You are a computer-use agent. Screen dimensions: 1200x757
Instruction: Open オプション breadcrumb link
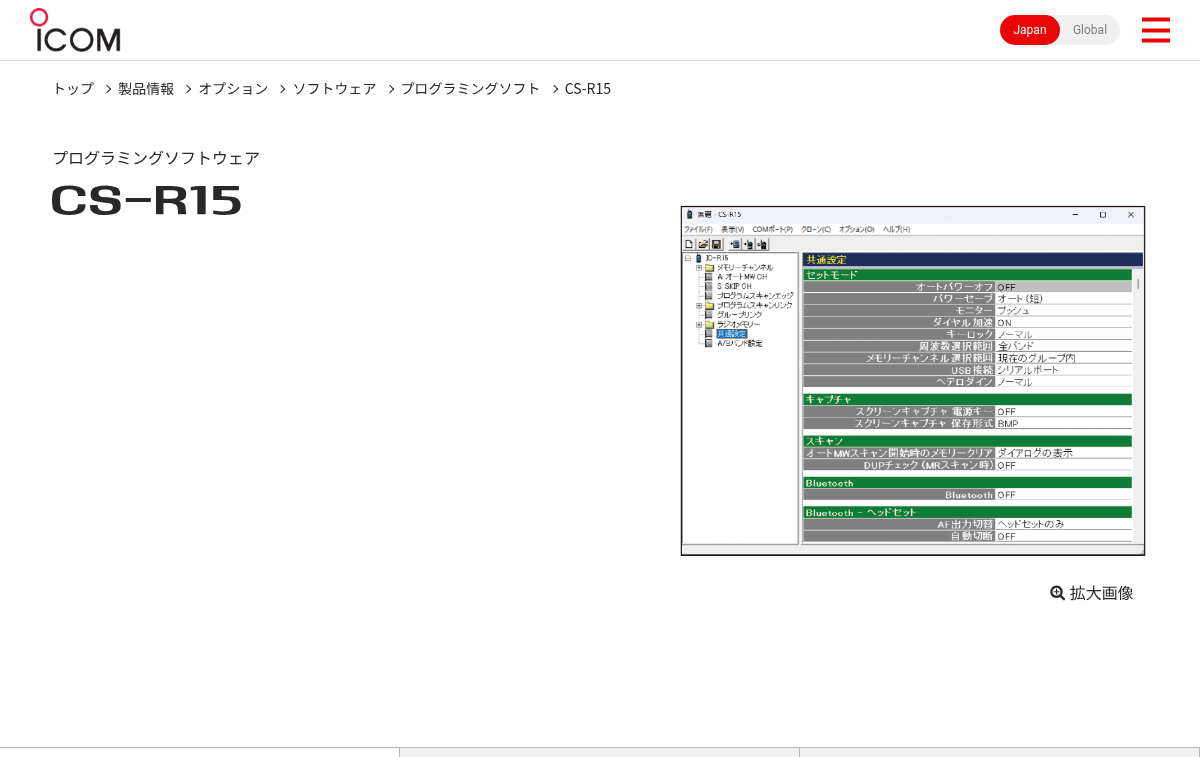coord(233,88)
